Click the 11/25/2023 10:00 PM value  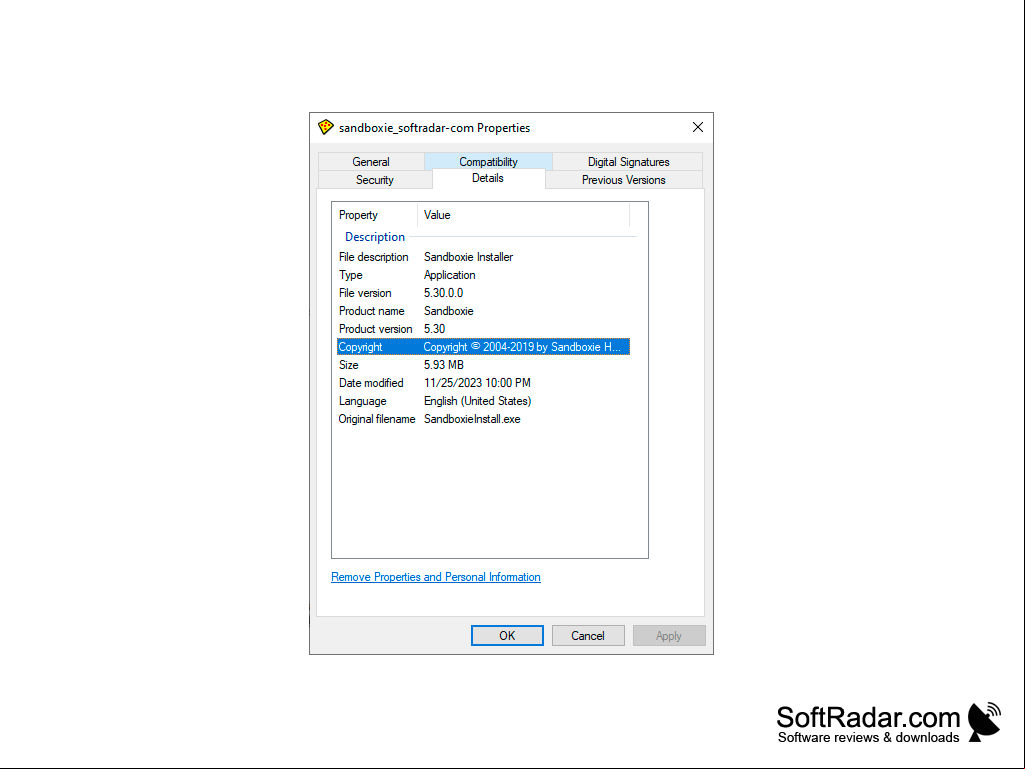tap(477, 383)
